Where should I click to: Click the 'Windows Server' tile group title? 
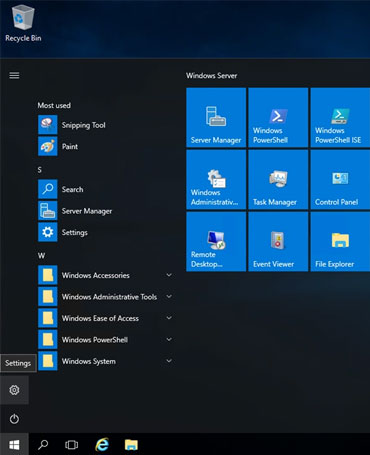click(212, 76)
